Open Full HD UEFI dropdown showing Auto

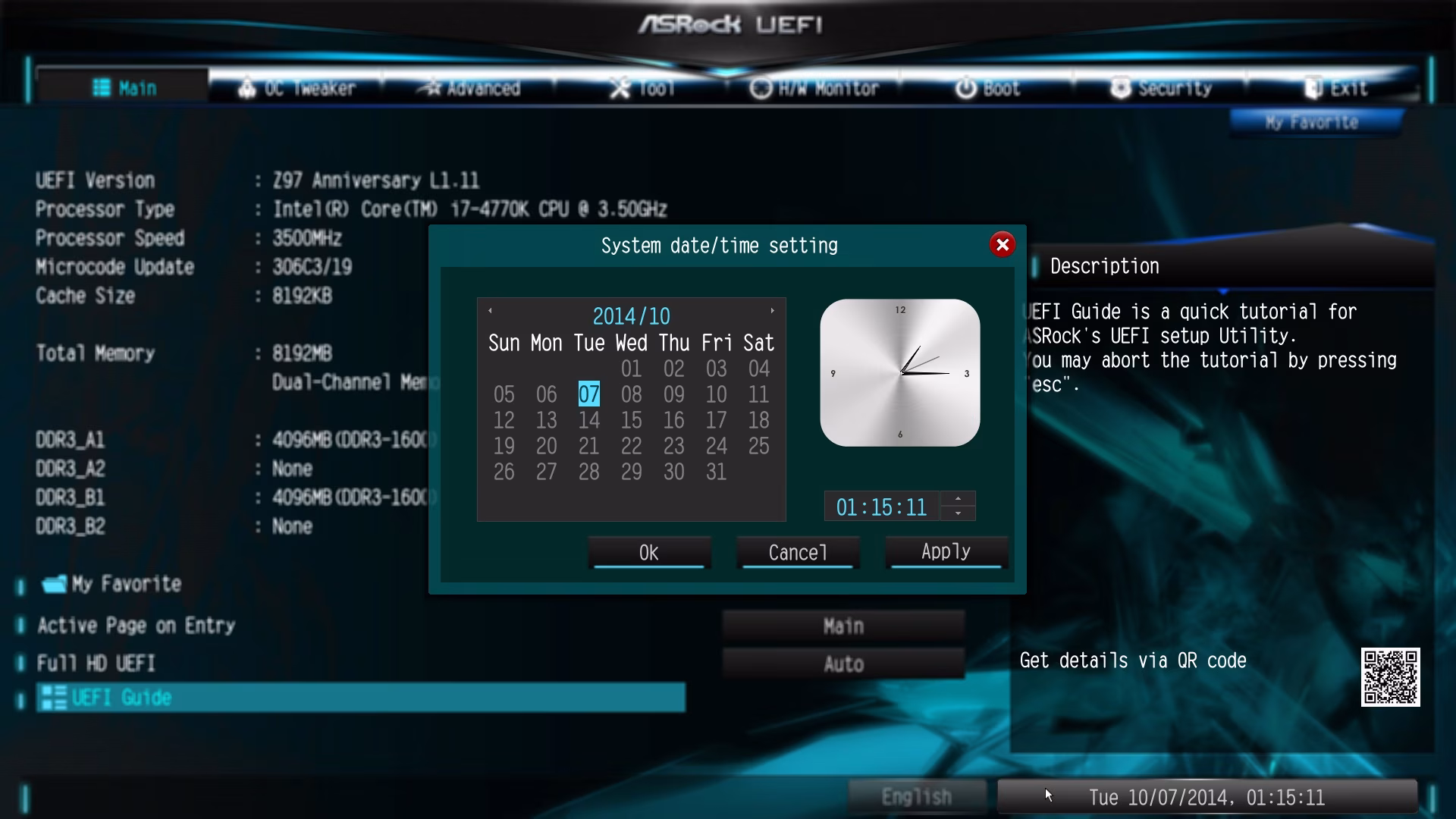(843, 664)
